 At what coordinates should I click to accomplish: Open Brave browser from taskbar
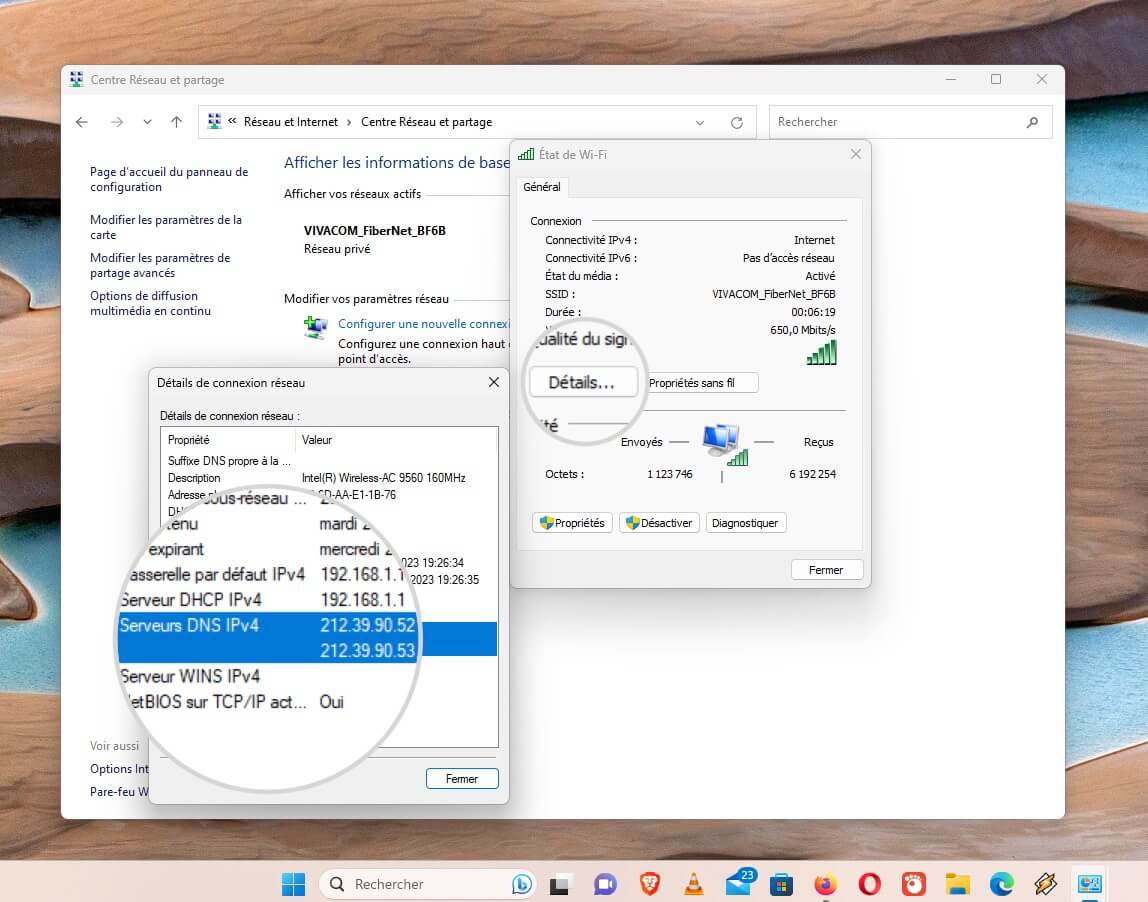[x=649, y=884]
